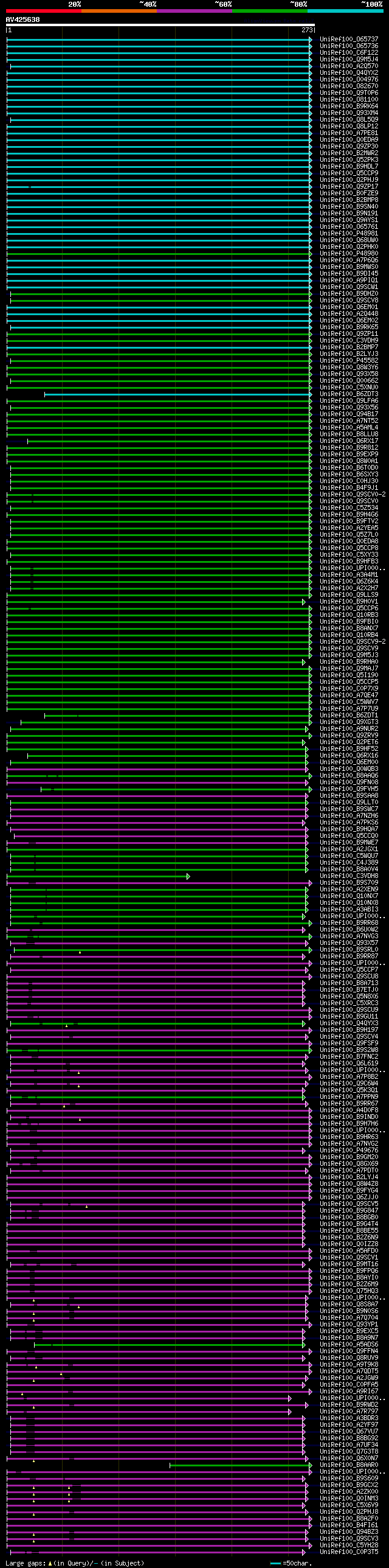
Task: Select the UniRef100_B9RK64 label
Action: click(x=349, y=106)
